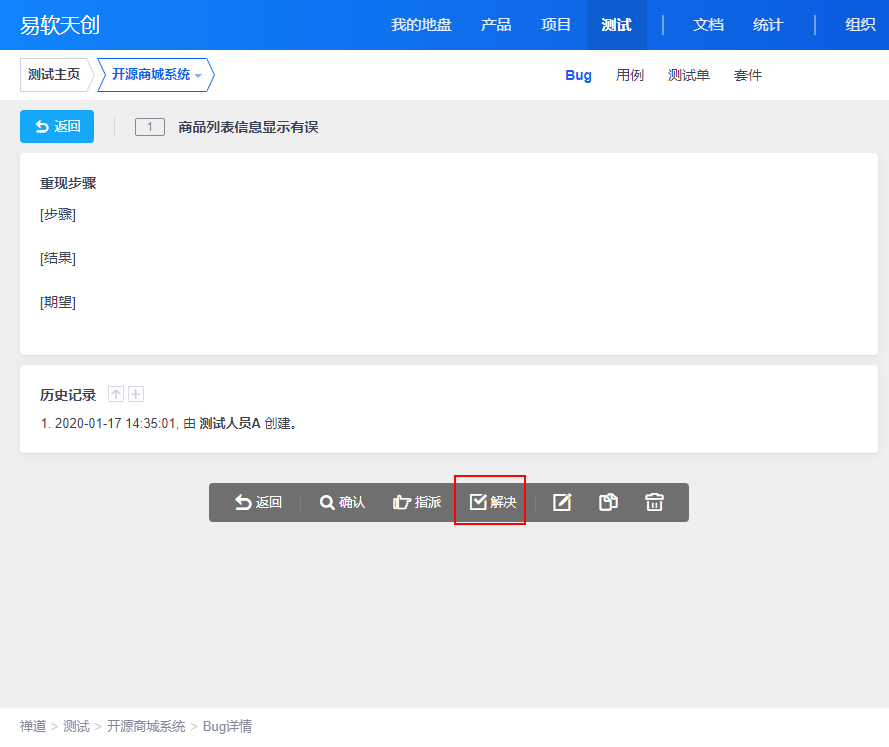Click the 易软天创 logo text

[60, 25]
